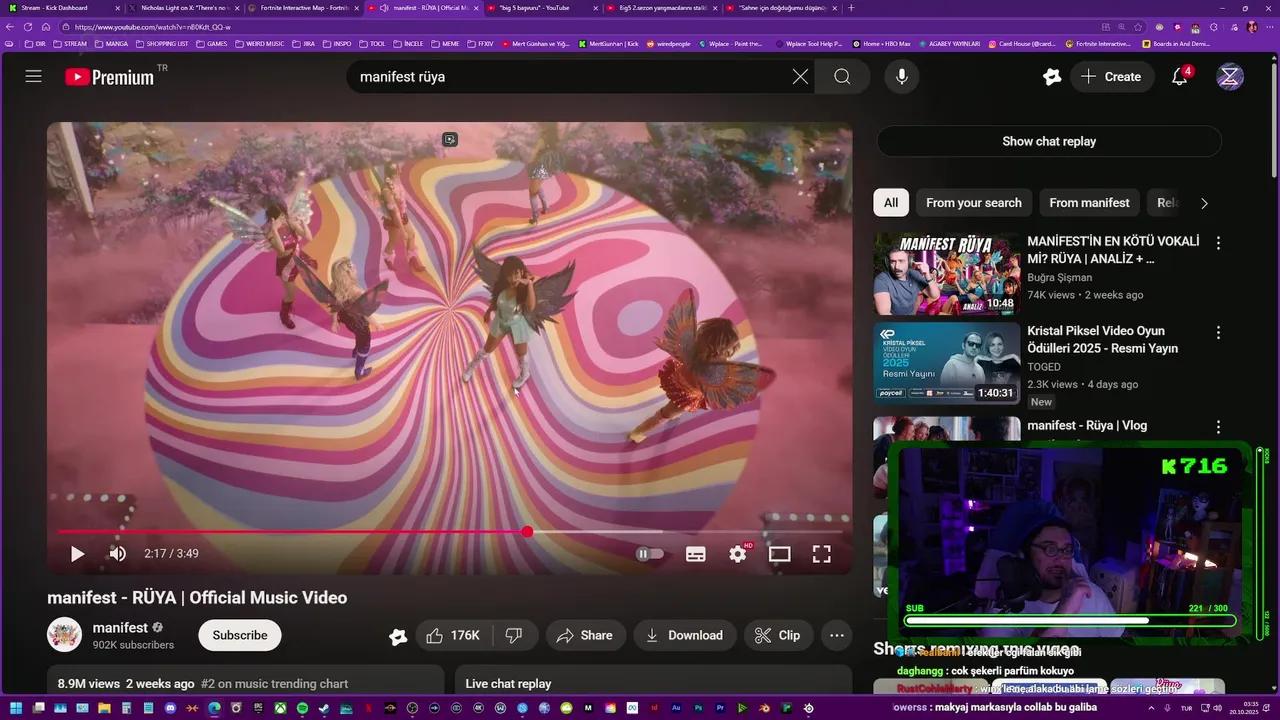The image size is (1280, 720).
Task: Open Discord from the taskbar
Action: click(x=170, y=708)
